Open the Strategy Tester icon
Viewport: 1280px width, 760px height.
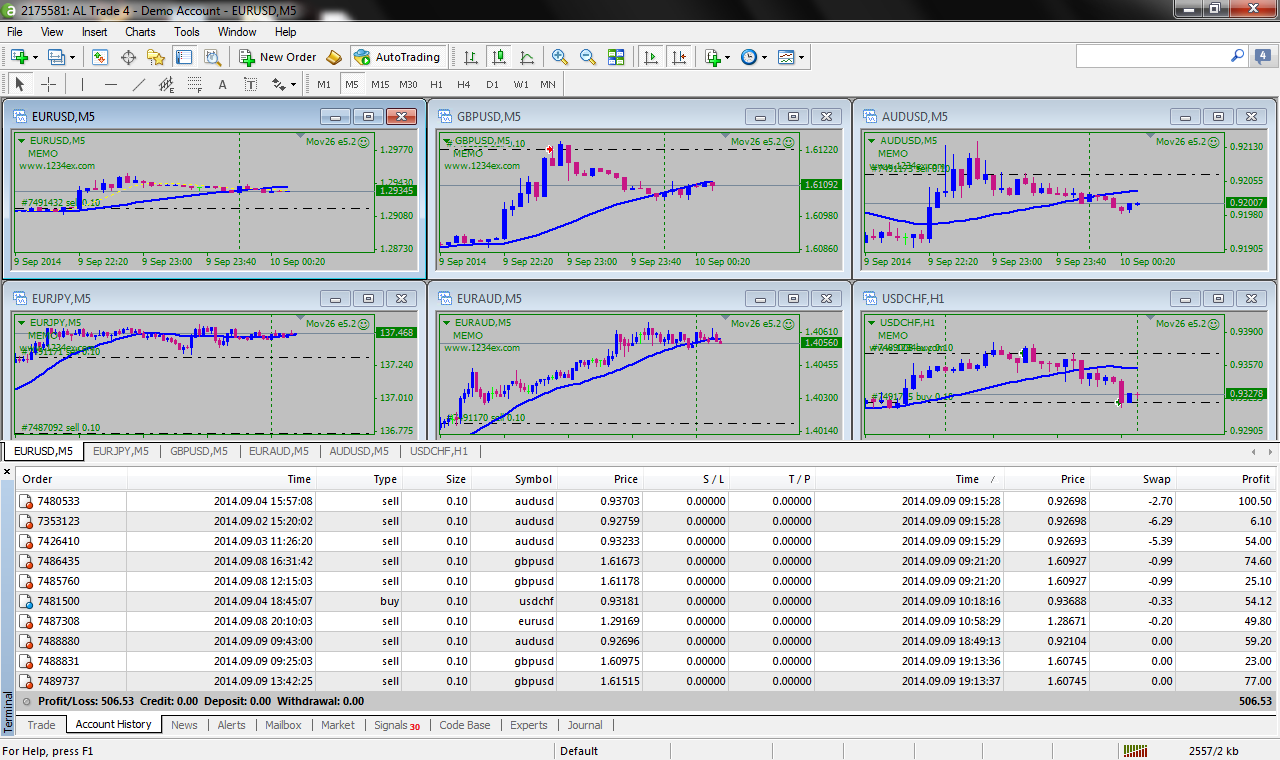tap(212, 57)
